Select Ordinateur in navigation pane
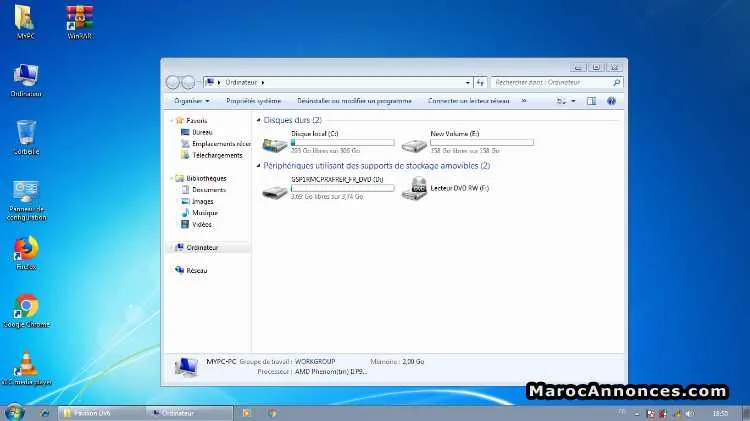Image resolution: width=750 pixels, height=421 pixels. coord(197,247)
